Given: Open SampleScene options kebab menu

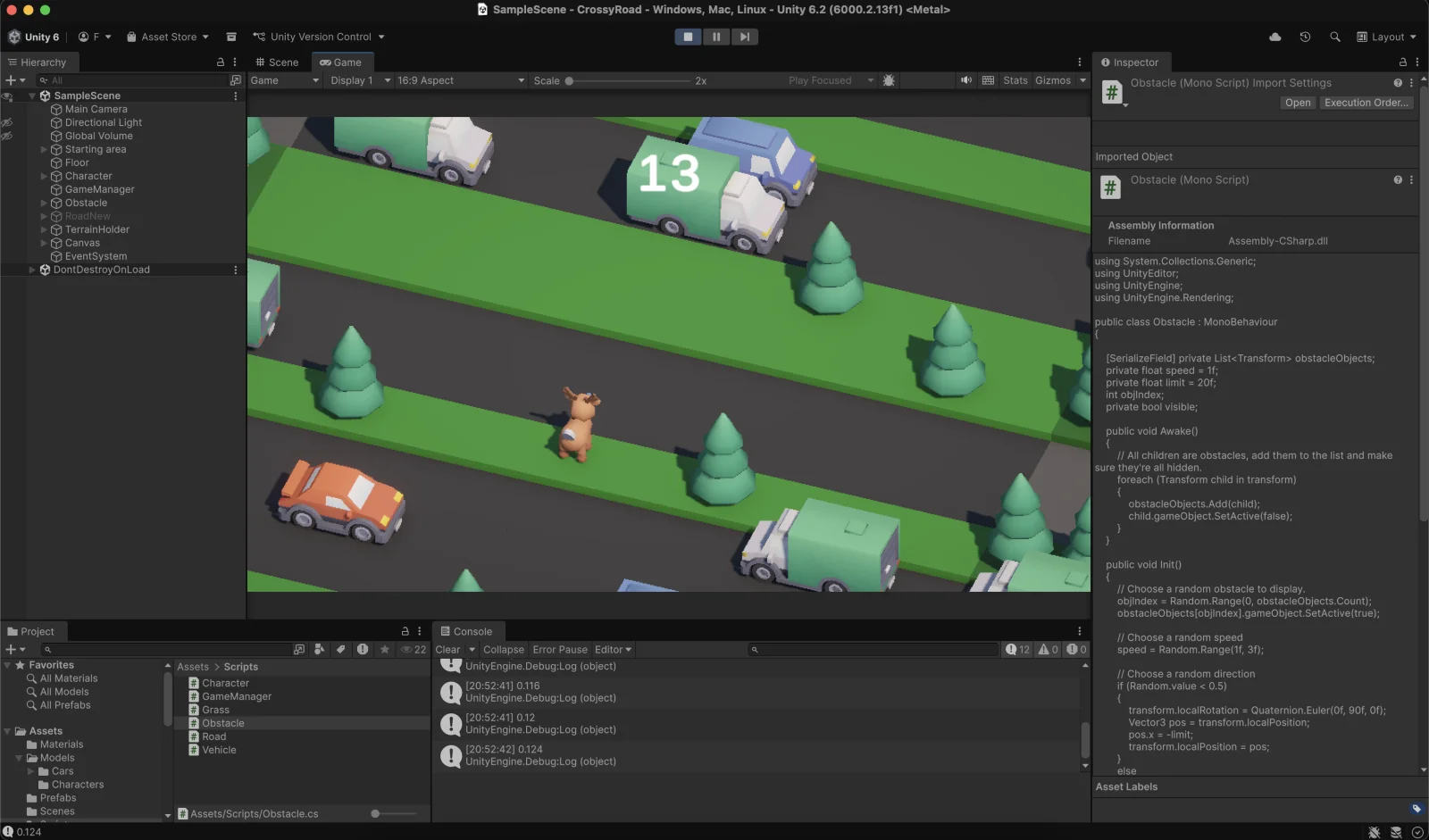Looking at the screenshot, I should pyautogui.click(x=236, y=96).
